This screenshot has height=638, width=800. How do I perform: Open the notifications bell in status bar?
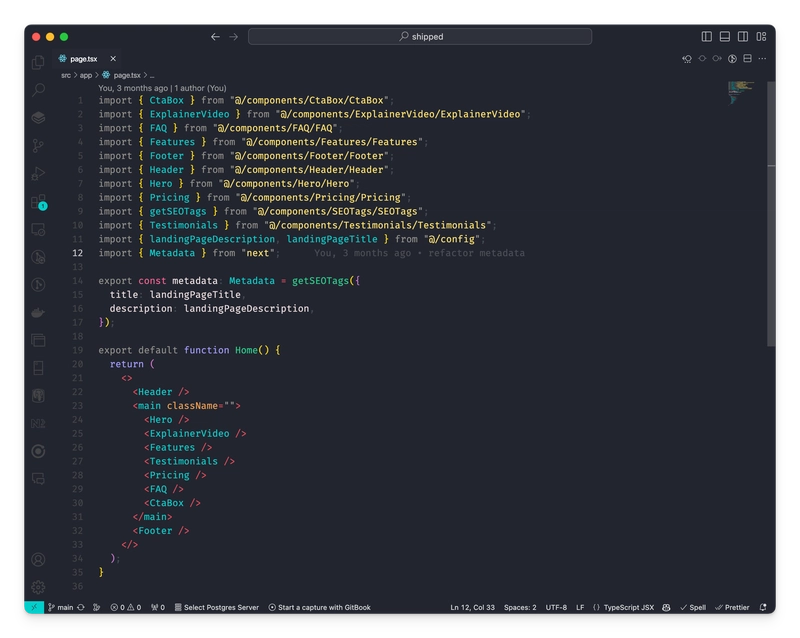click(x=763, y=607)
